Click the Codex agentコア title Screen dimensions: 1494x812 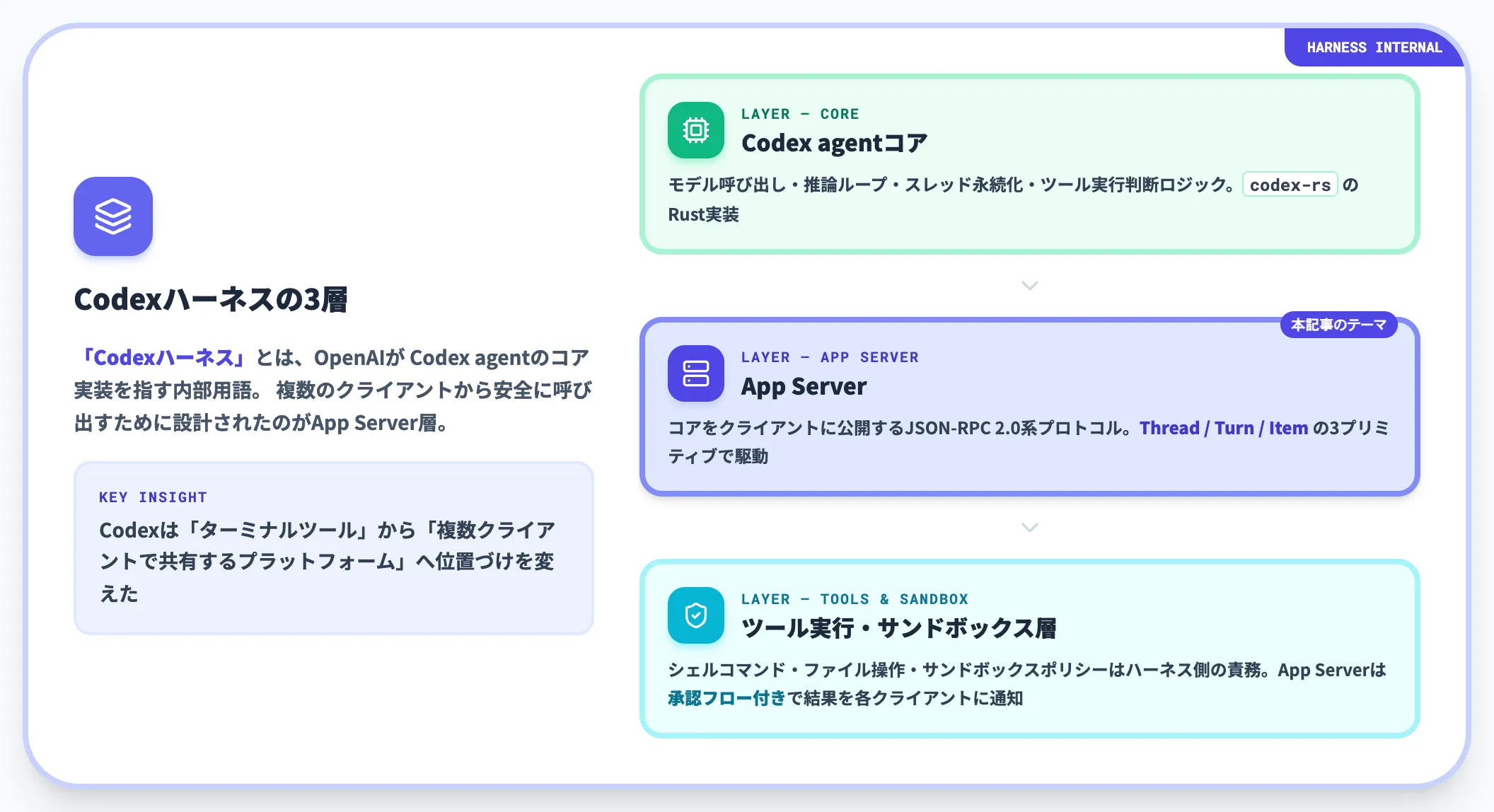click(834, 143)
